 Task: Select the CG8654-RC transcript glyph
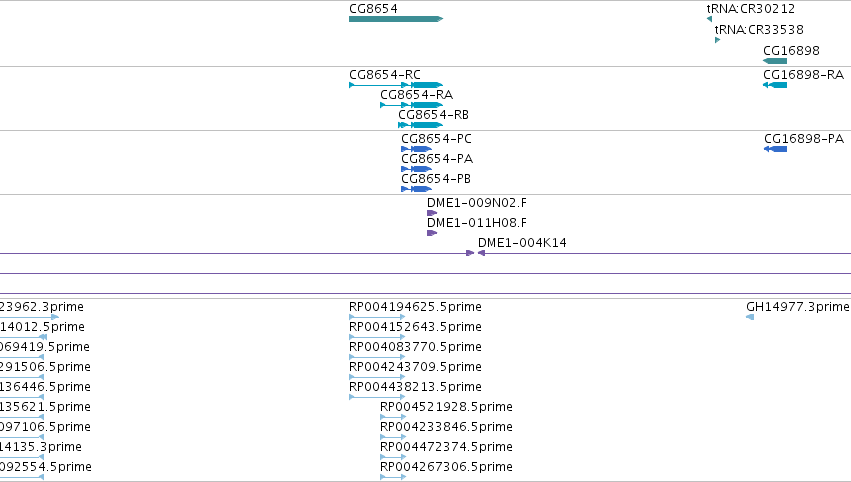coord(396,85)
